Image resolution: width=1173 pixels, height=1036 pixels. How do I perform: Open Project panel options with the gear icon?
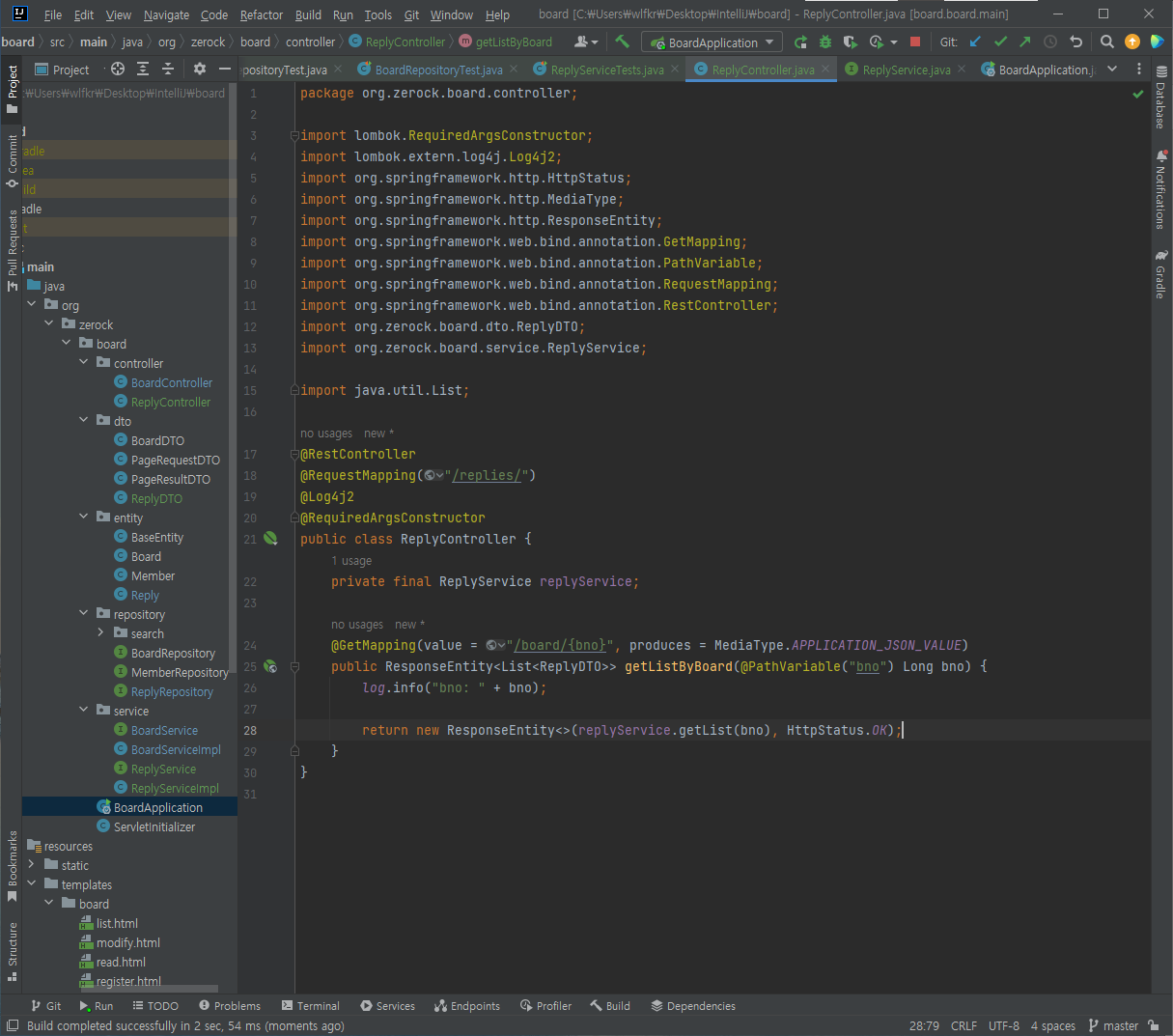tap(200, 69)
